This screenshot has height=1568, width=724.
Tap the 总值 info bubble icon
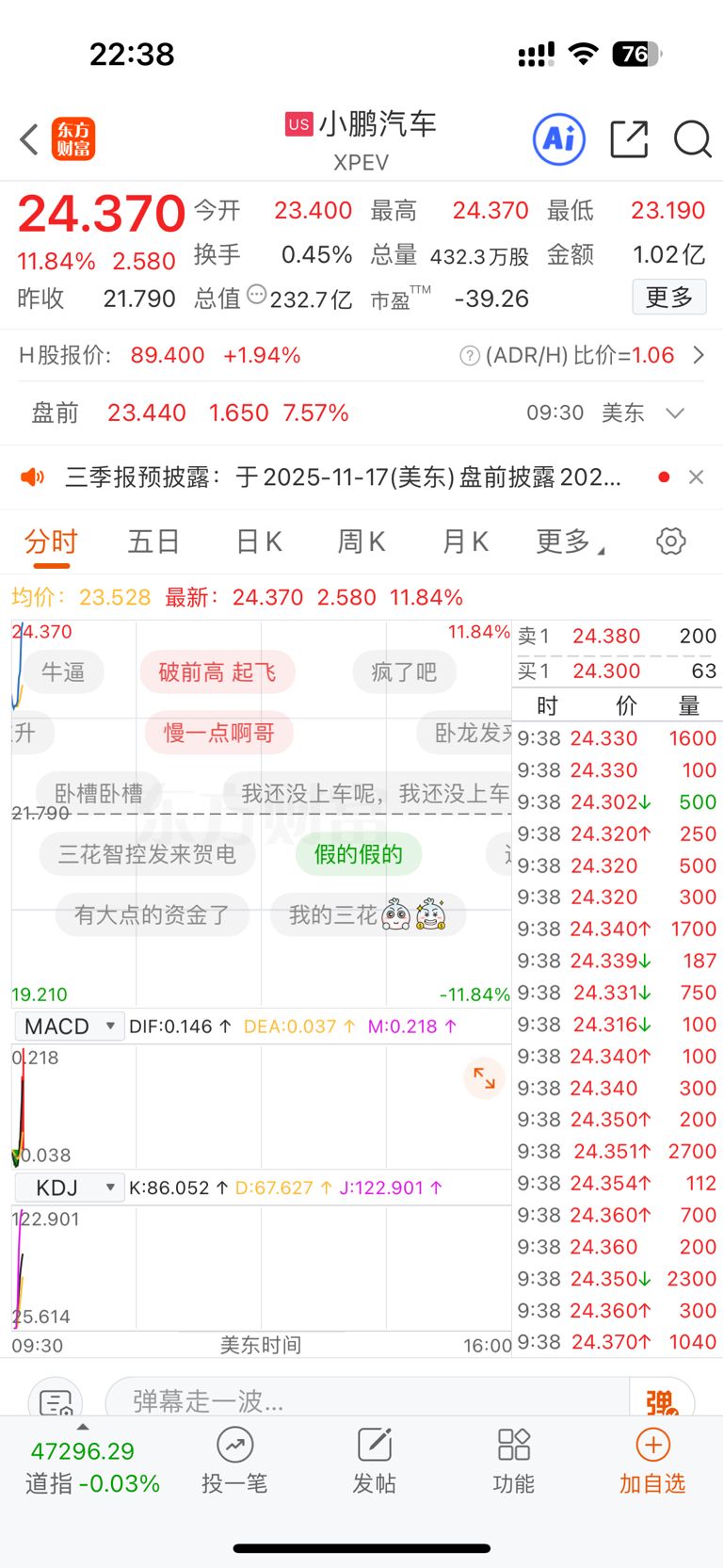(x=256, y=296)
